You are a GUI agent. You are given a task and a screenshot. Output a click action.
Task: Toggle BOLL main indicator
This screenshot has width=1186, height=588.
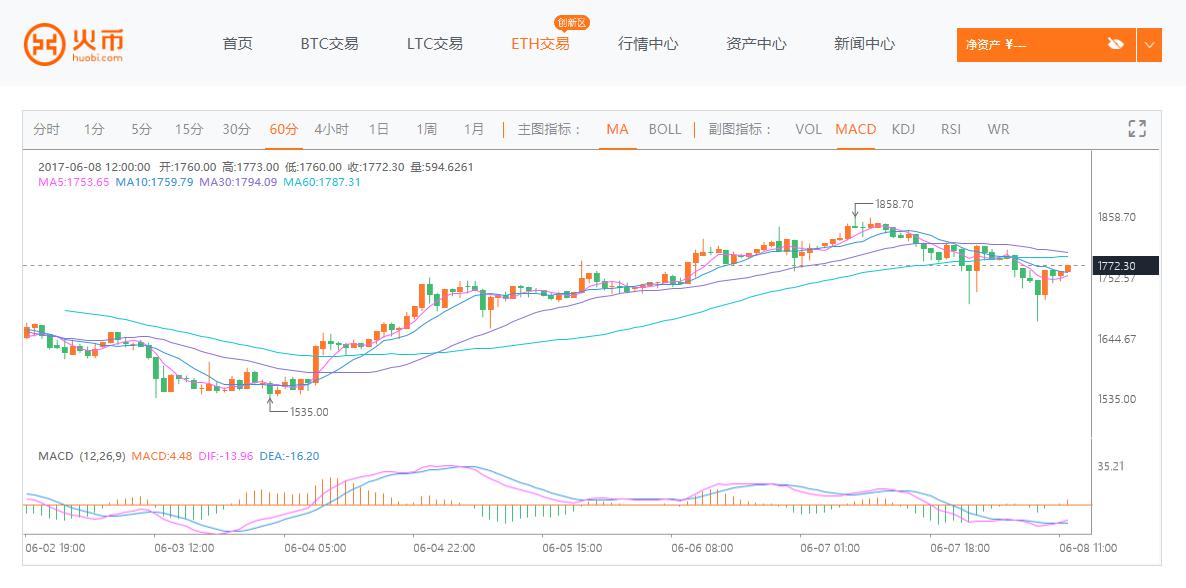click(665, 129)
